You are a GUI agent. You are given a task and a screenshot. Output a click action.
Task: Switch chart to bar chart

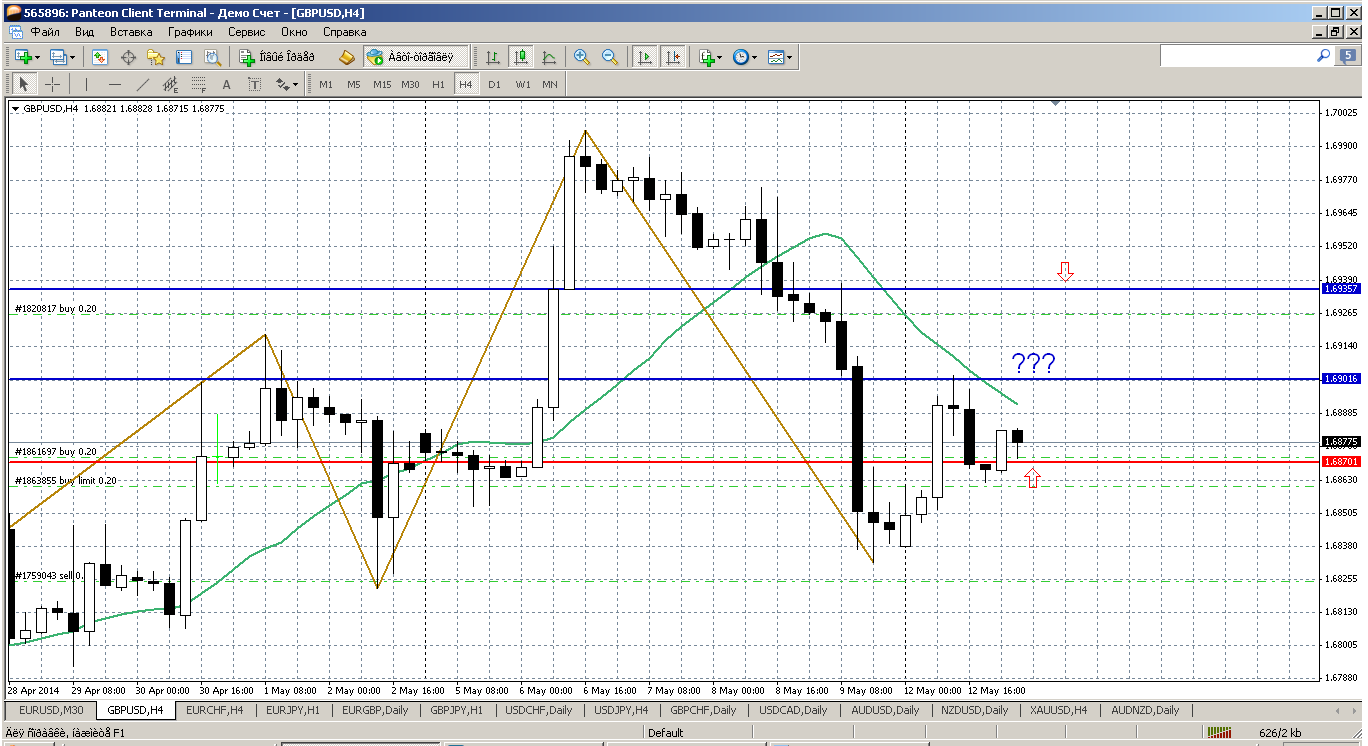[x=493, y=57]
